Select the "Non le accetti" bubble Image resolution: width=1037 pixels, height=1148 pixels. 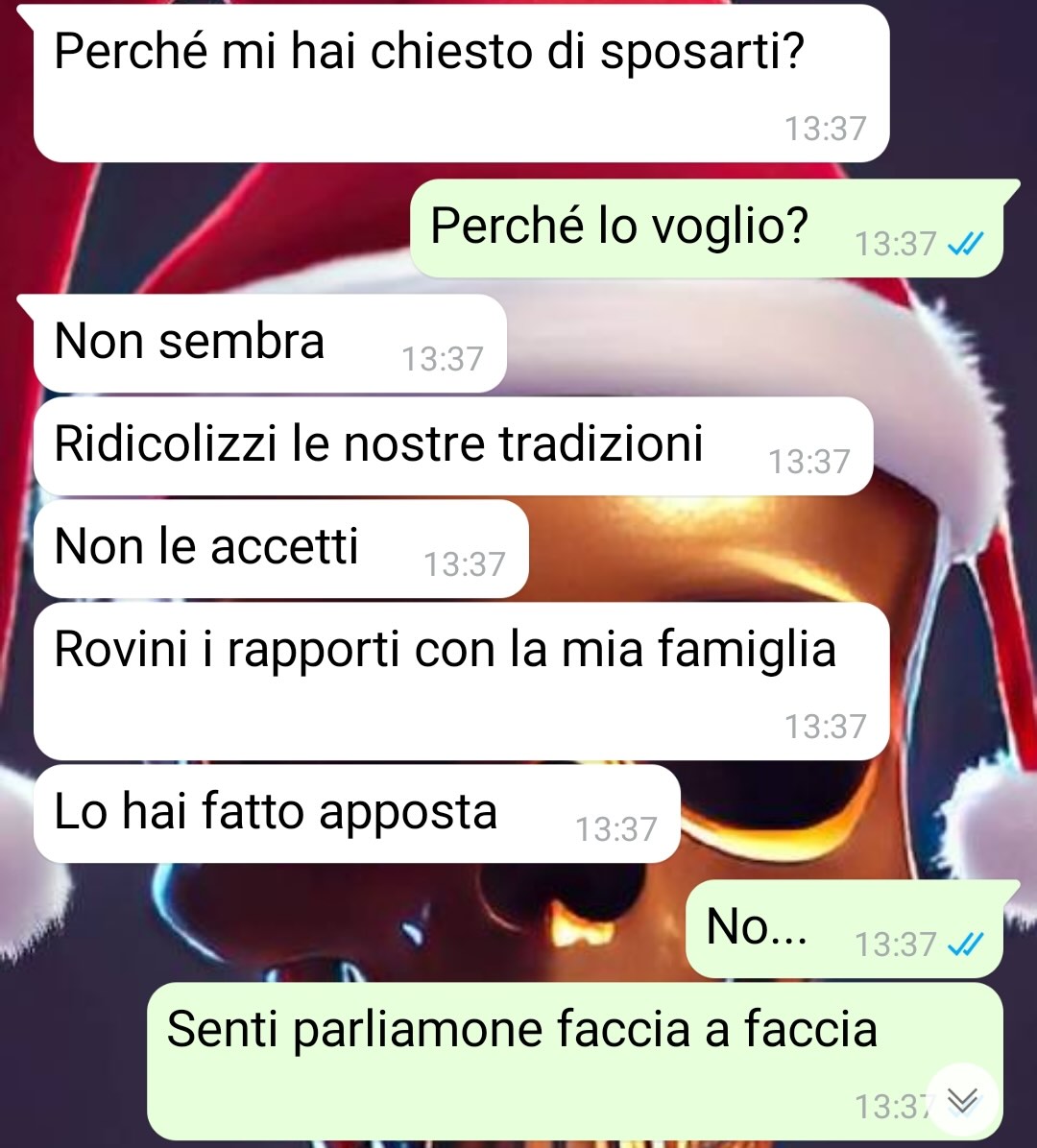coord(281,548)
